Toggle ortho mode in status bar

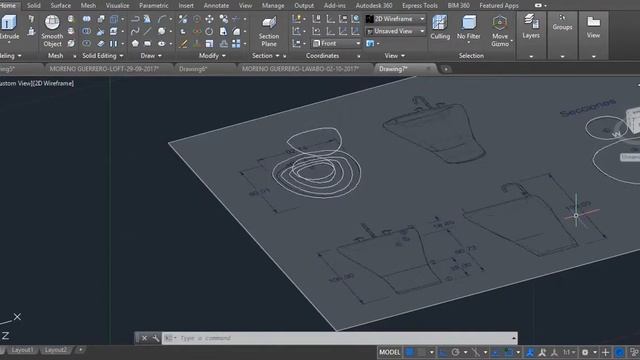click(443, 352)
